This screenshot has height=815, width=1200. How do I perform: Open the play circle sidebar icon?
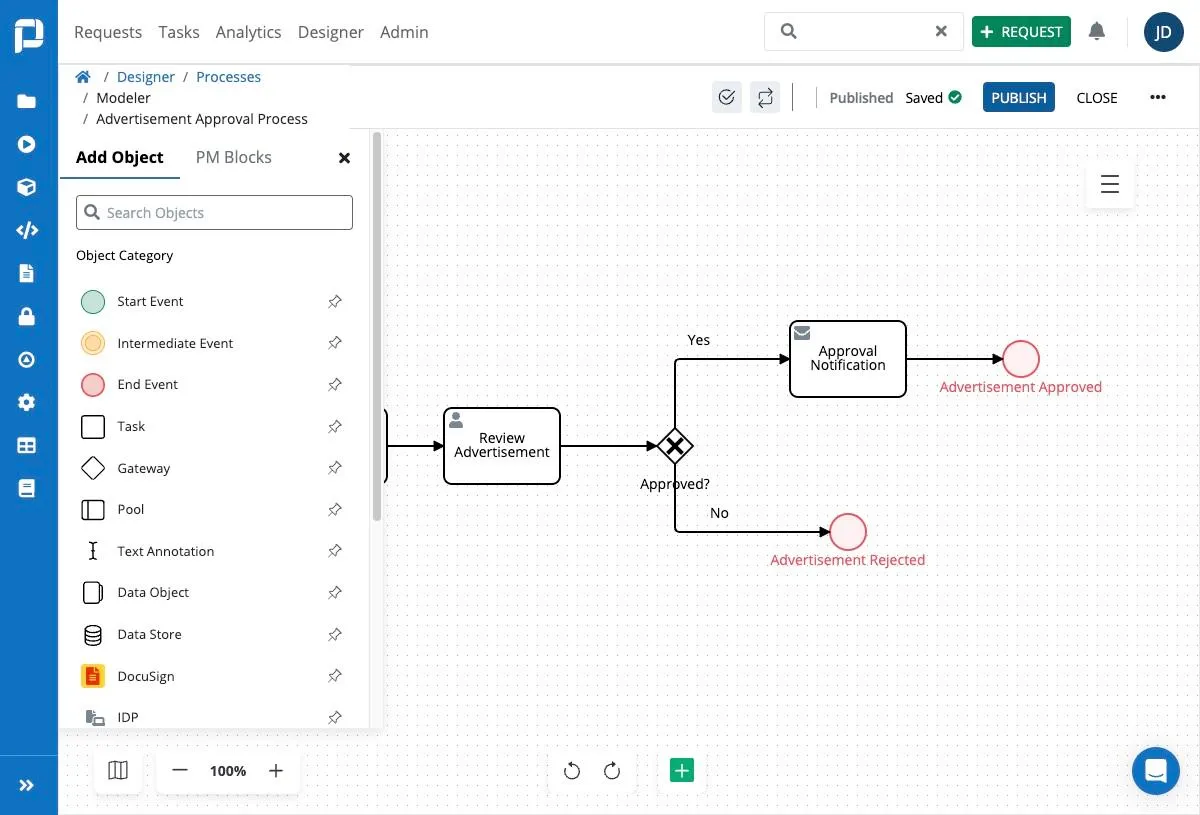(27, 144)
